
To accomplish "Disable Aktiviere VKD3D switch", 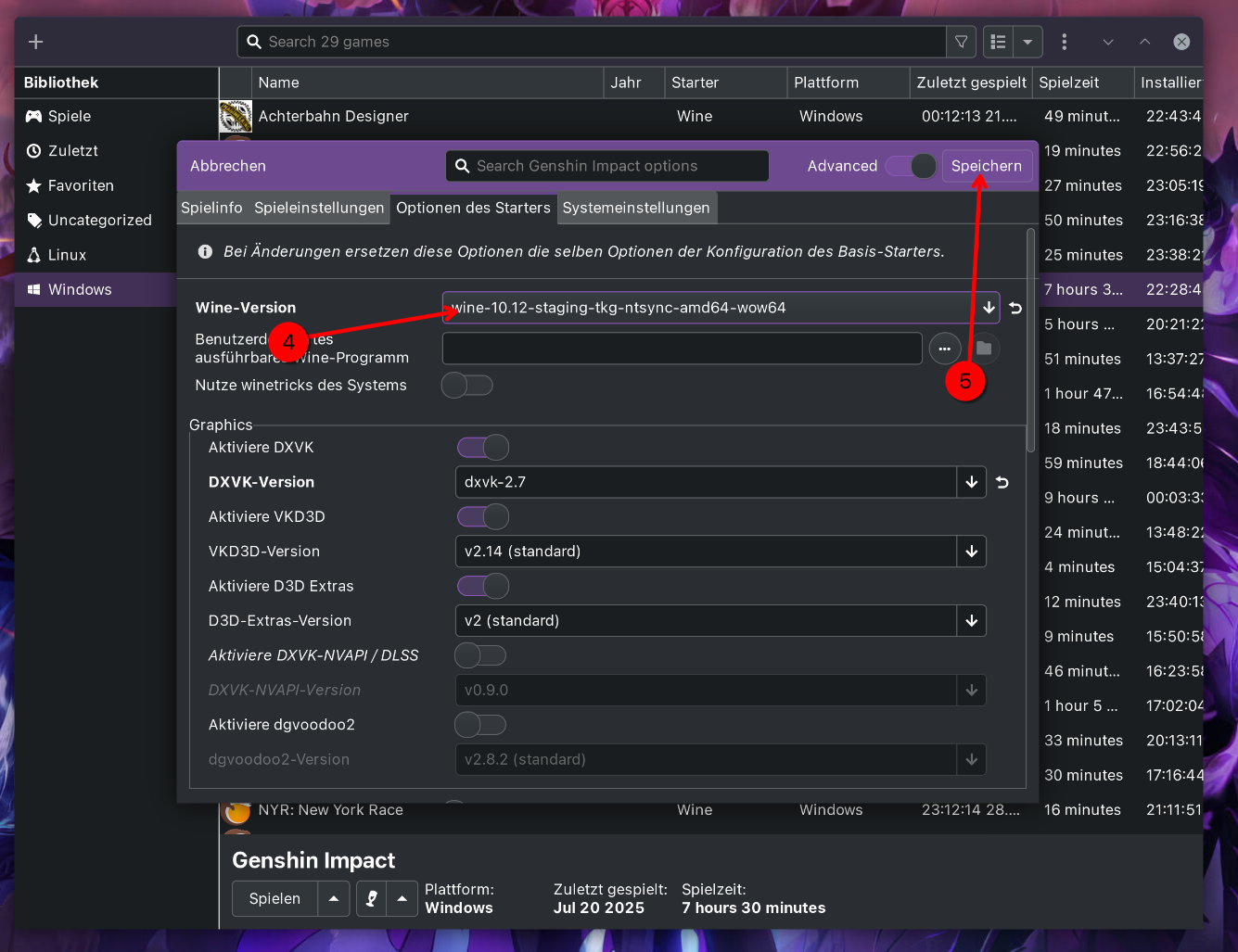I will (483, 516).
